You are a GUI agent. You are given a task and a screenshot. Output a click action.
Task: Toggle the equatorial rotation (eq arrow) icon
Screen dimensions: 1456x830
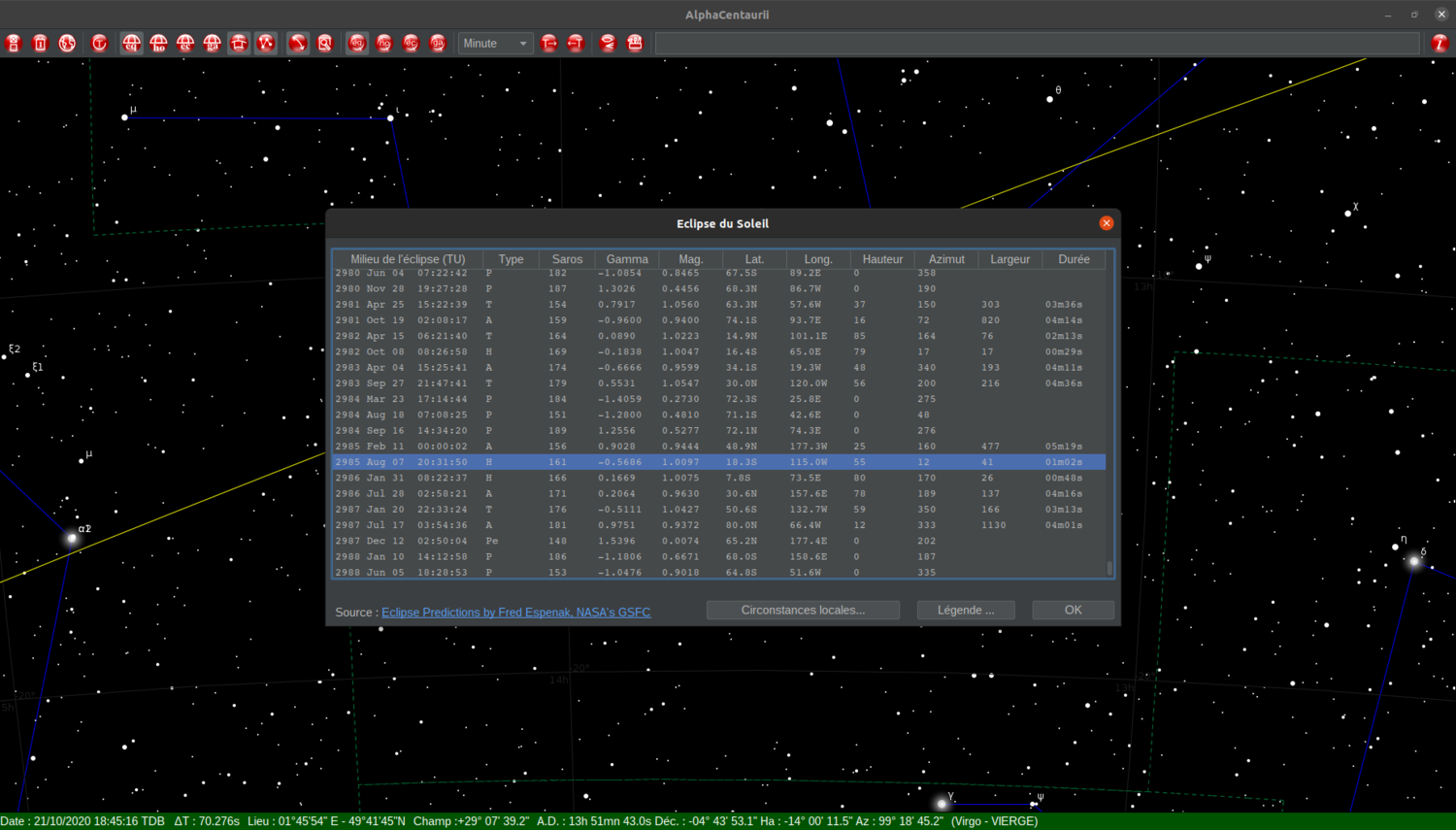coord(357,43)
